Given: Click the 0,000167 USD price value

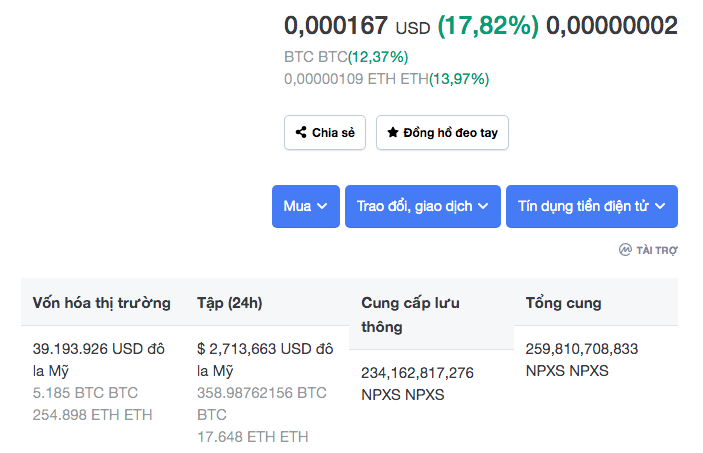Looking at the screenshot, I should coord(357,26).
